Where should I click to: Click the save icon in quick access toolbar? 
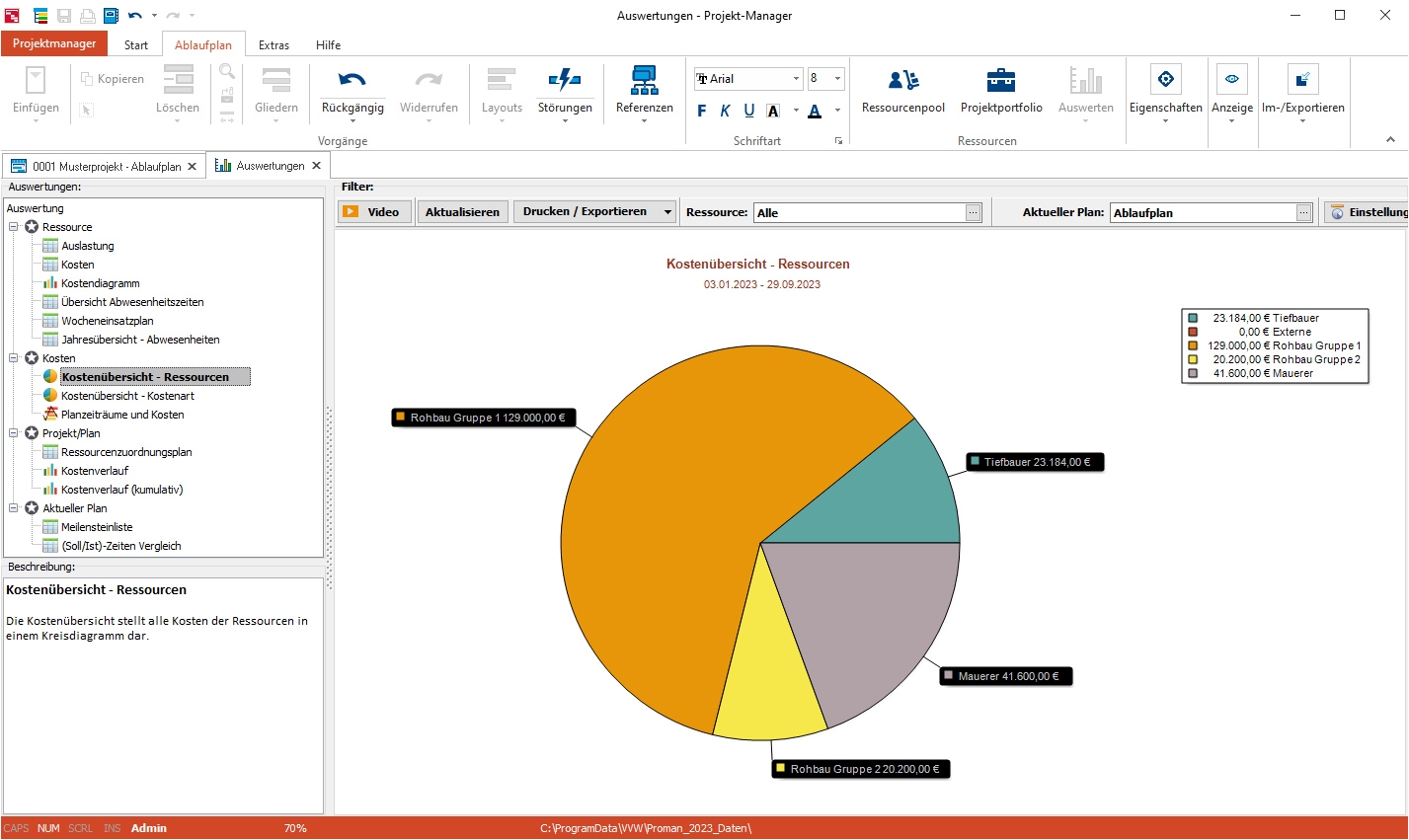64,16
